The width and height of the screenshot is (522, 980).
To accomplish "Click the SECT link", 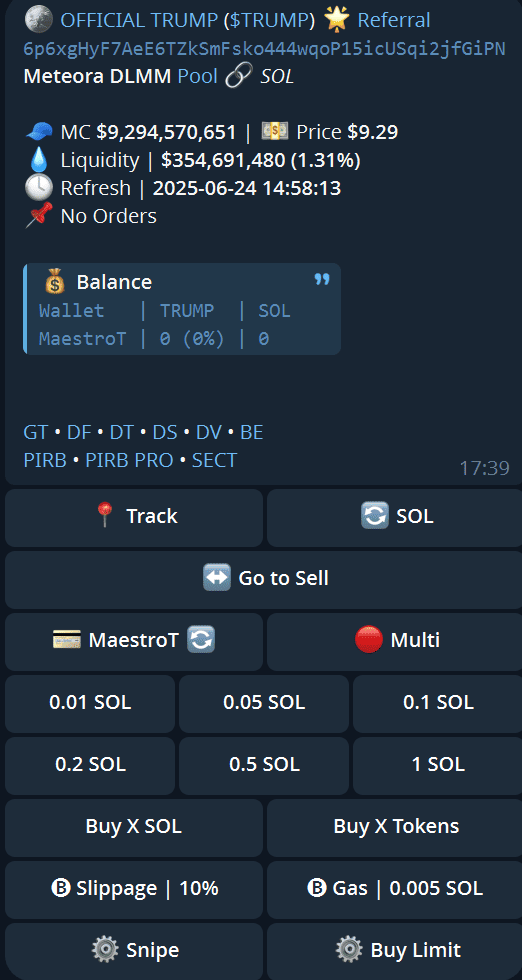I will [214, 460].
